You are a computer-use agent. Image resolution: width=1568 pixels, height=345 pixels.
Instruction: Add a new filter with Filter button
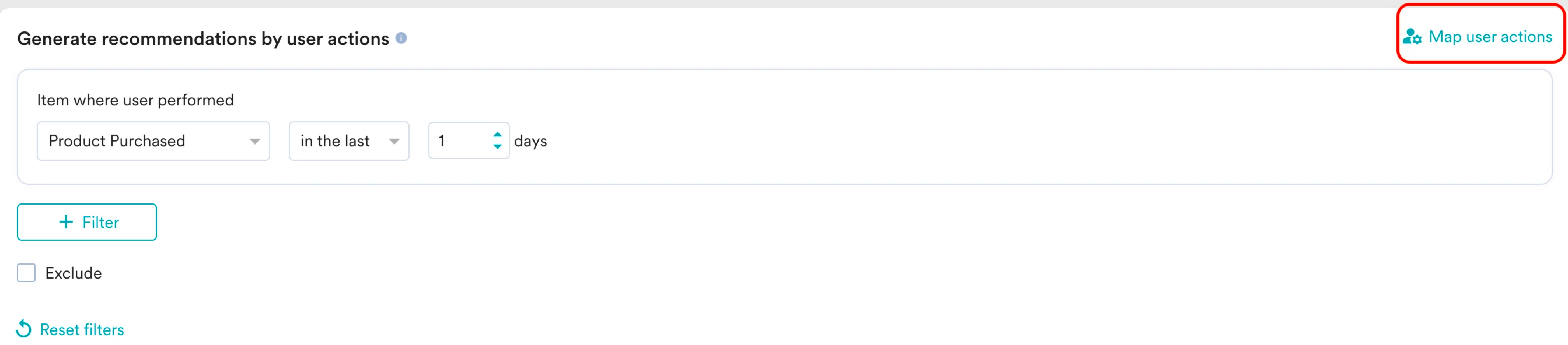click(87, 222)
